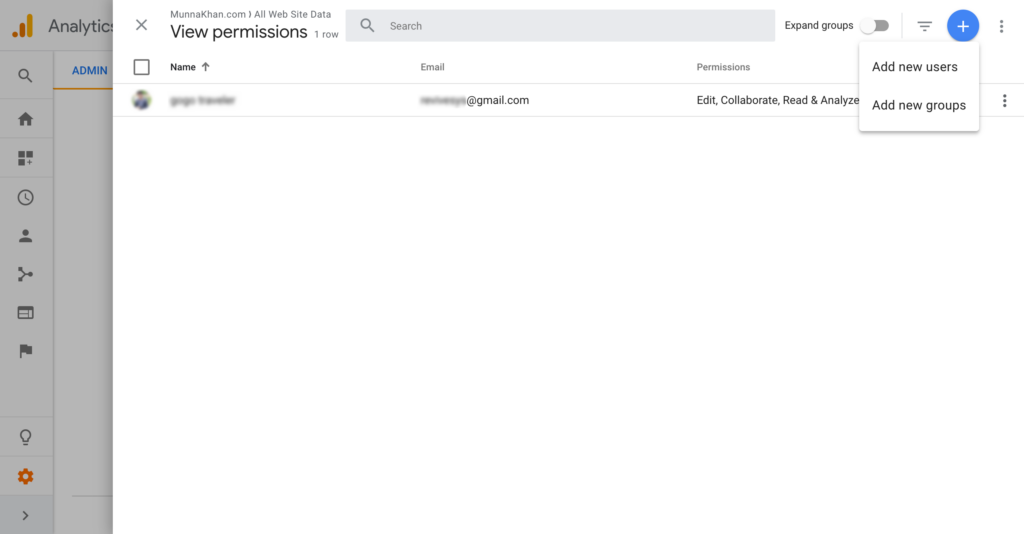Open the filter icon in the header
Viewport: 1024px width, 534px height.
pos(925,26)
